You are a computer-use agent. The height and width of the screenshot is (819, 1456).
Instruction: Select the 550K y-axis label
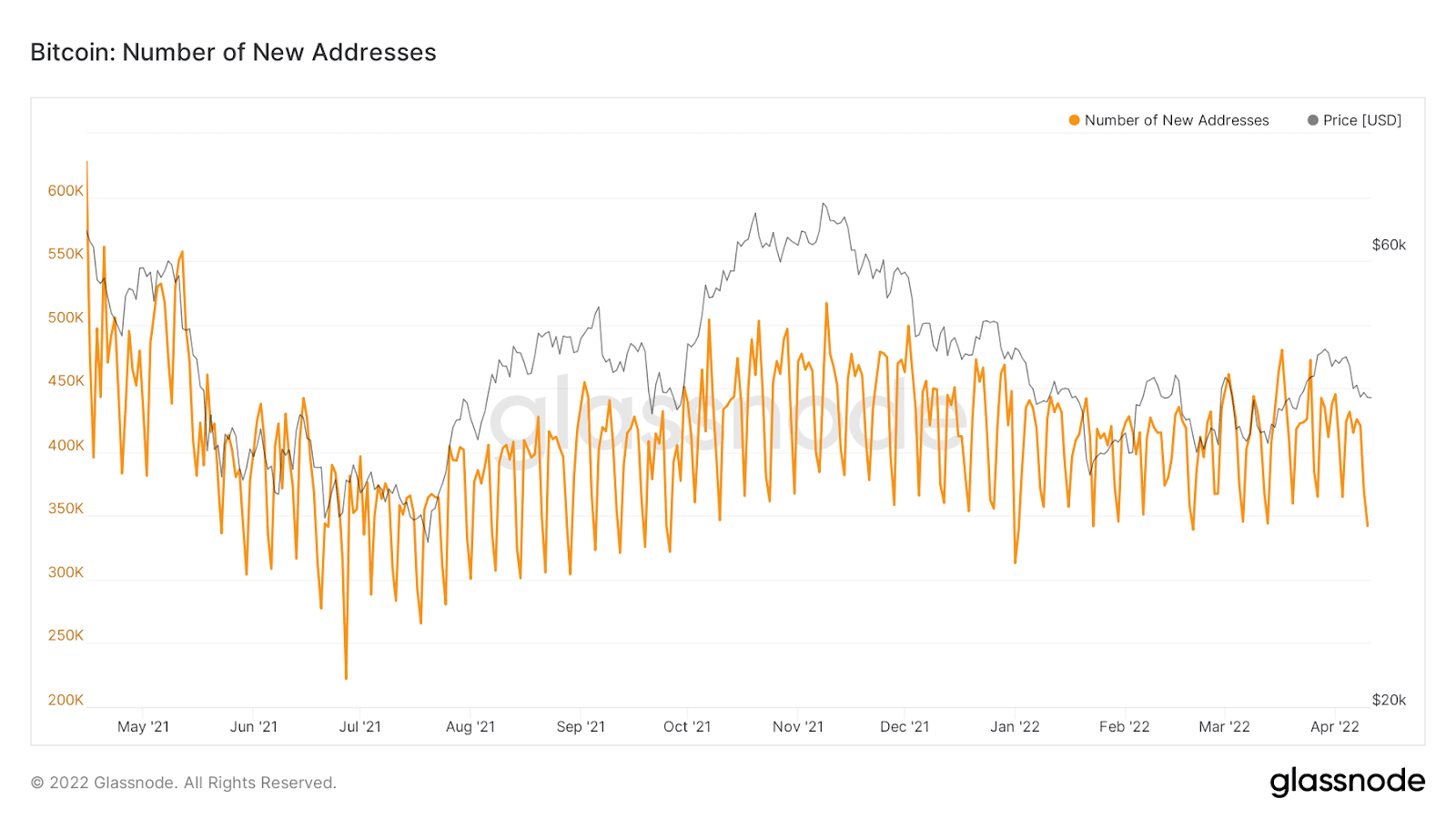(x=66, y=254)
